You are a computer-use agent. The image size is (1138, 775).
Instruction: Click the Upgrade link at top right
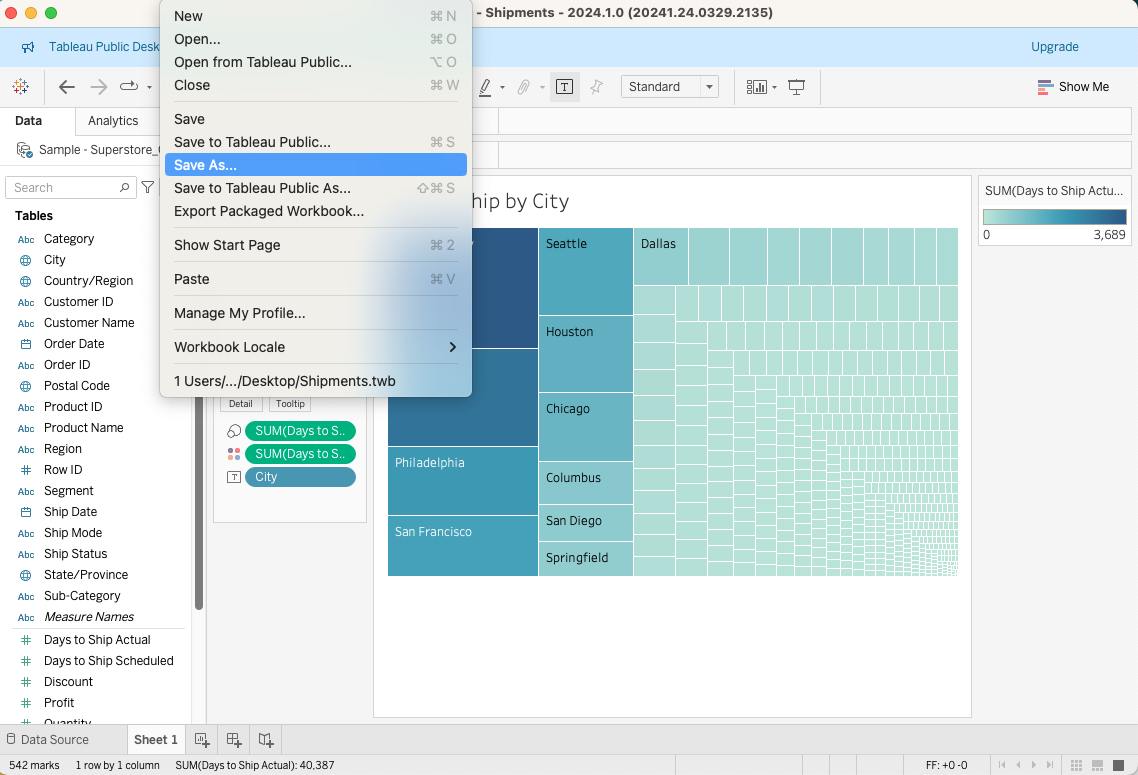(1054, 47)
